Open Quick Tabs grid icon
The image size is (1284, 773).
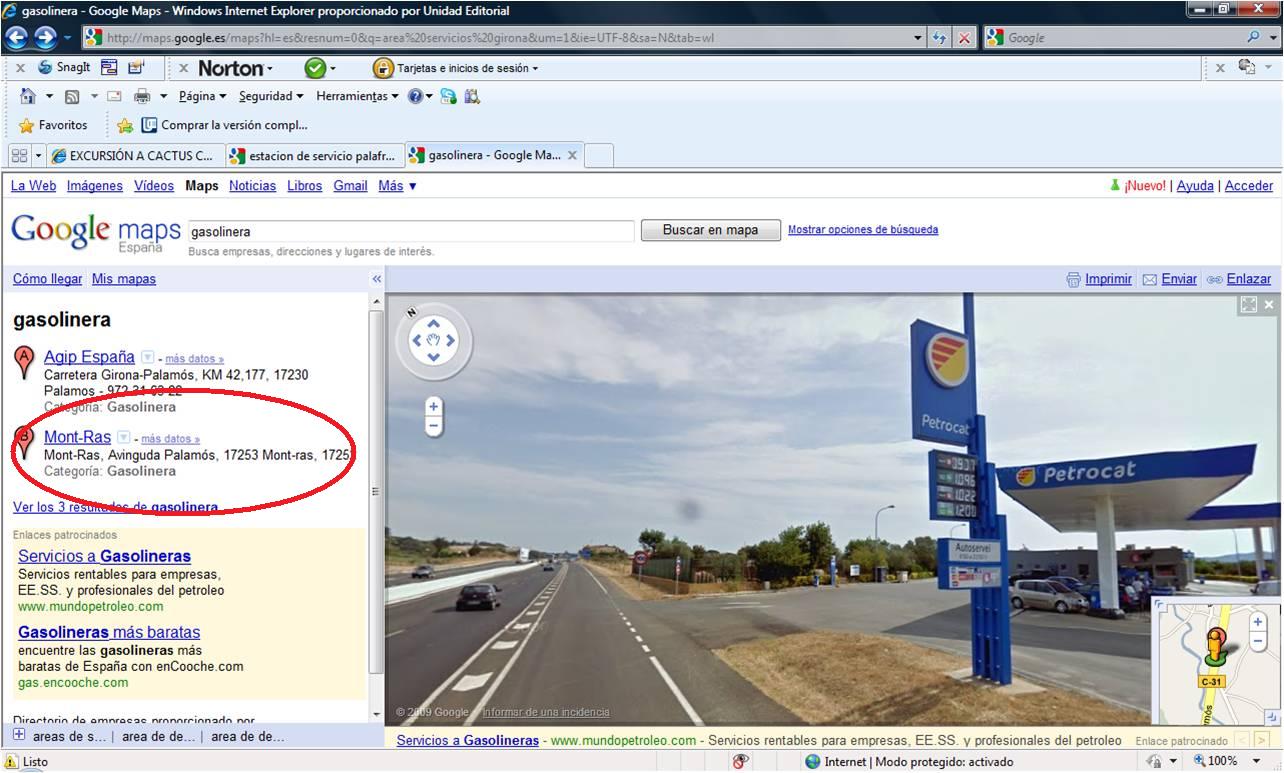19,156
